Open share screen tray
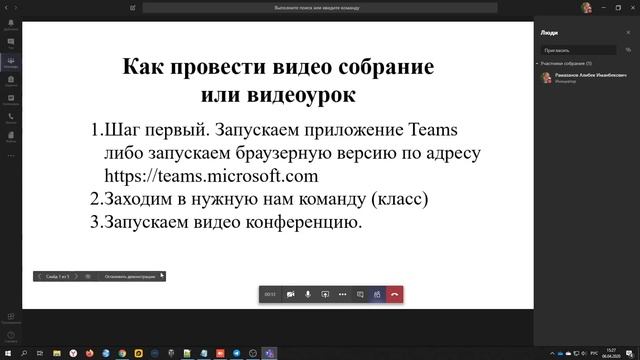The height and width of the screenshot is (360, 640). pos(325,294)
